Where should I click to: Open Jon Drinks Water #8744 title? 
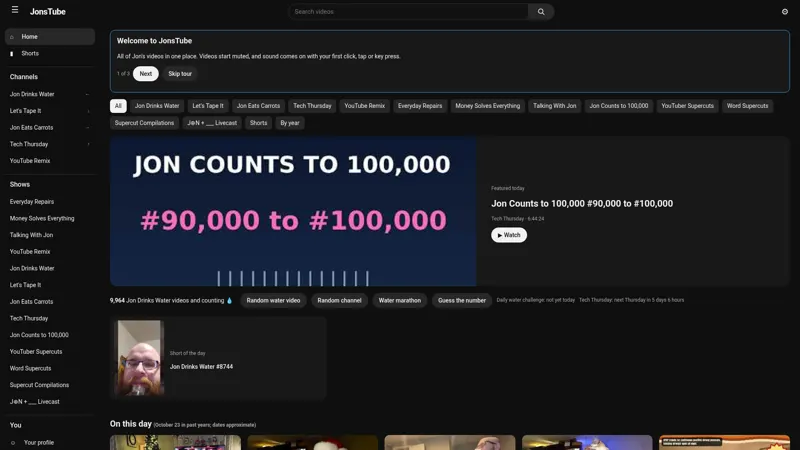click(201, 367)
